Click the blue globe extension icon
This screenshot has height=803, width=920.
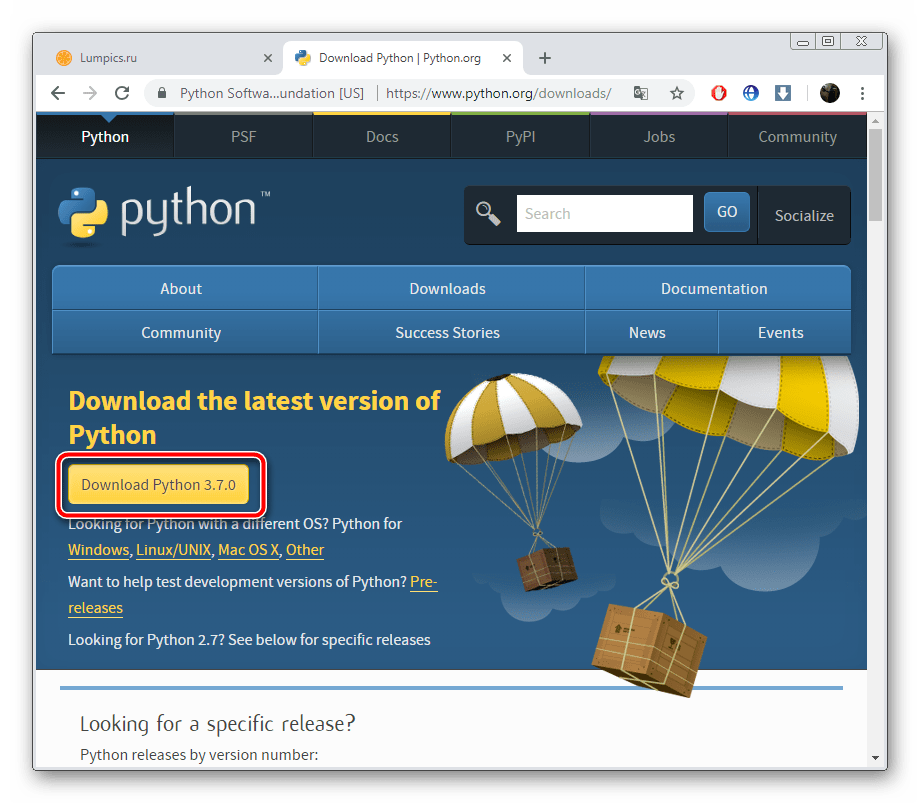coord(750,93)
